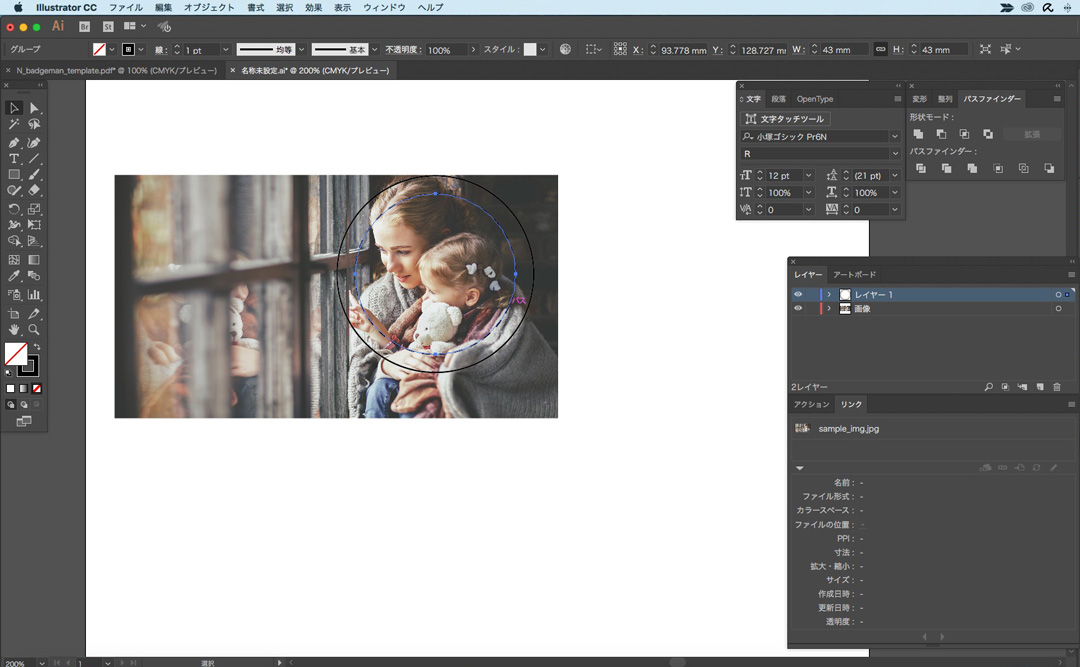1080x667 pixels.
Task: Select the Rotate tool
Action: (x=14, y=209)
